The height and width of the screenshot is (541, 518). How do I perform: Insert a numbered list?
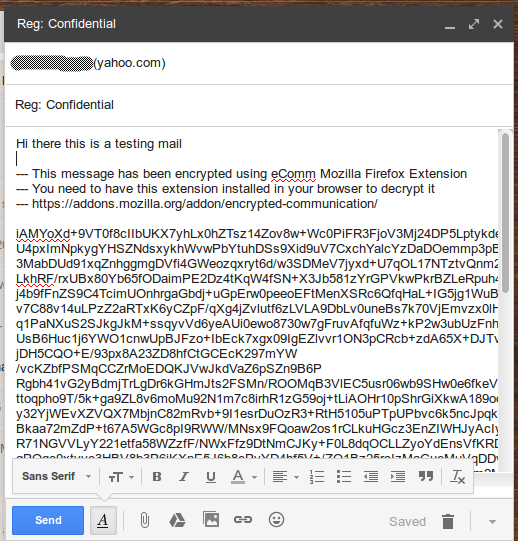(x=317, y=477)
